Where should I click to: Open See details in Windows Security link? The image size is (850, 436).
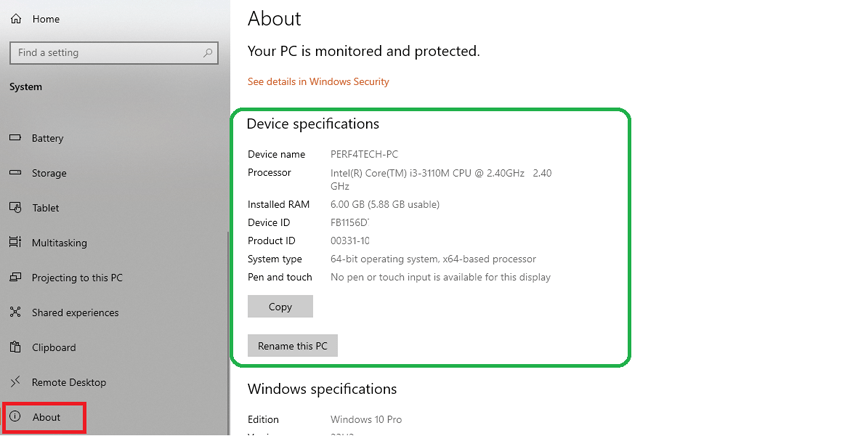(318, 82)
